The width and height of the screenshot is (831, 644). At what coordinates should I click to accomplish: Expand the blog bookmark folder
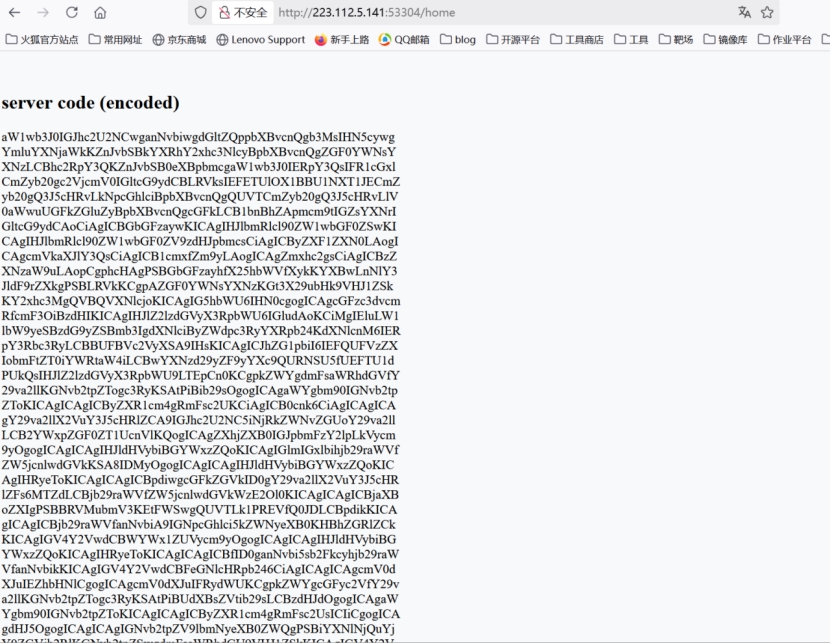(x=458, y=40)
